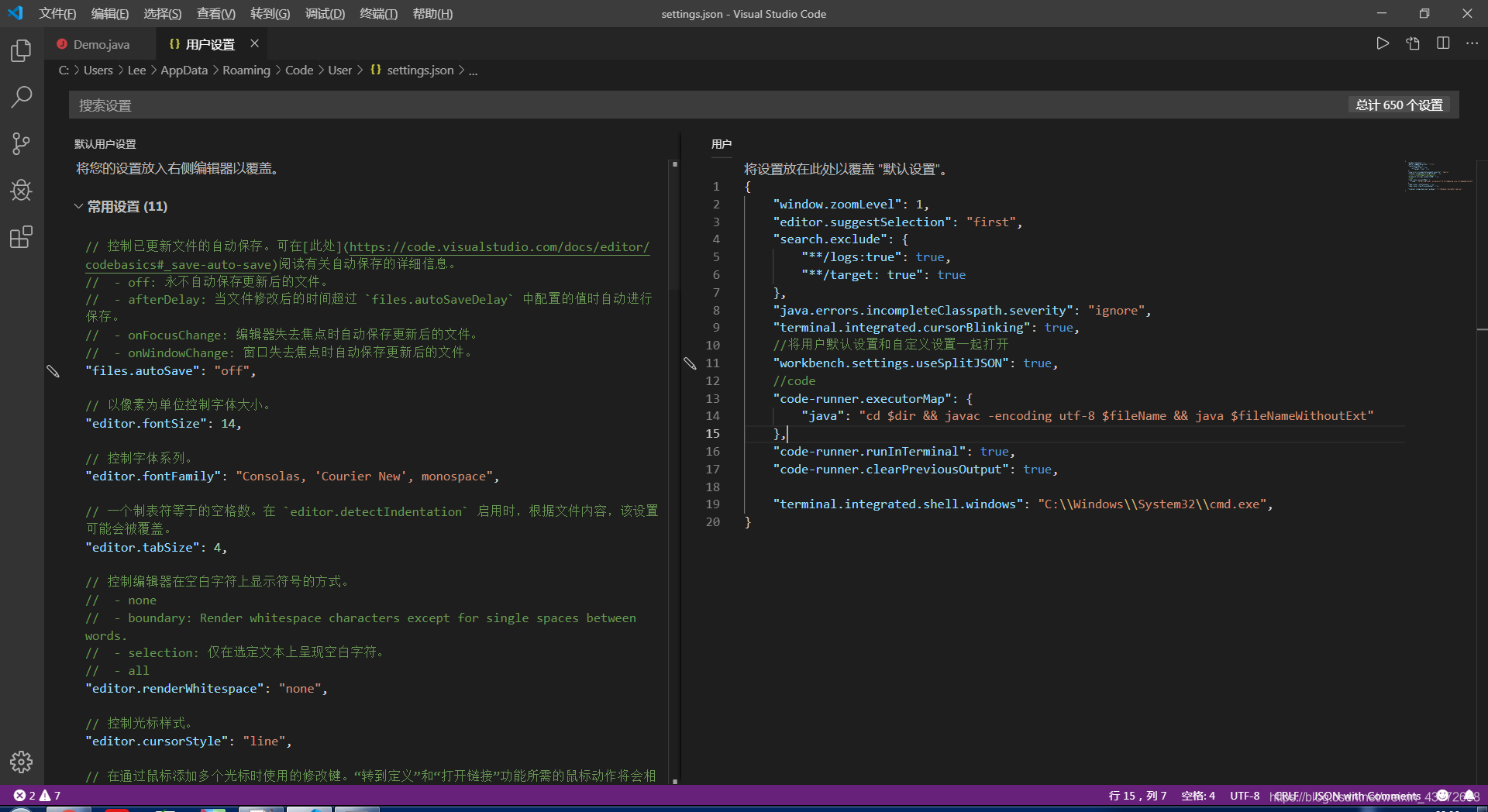
Task: Click the User breadcrumb segment
Action: pos(339,70)
